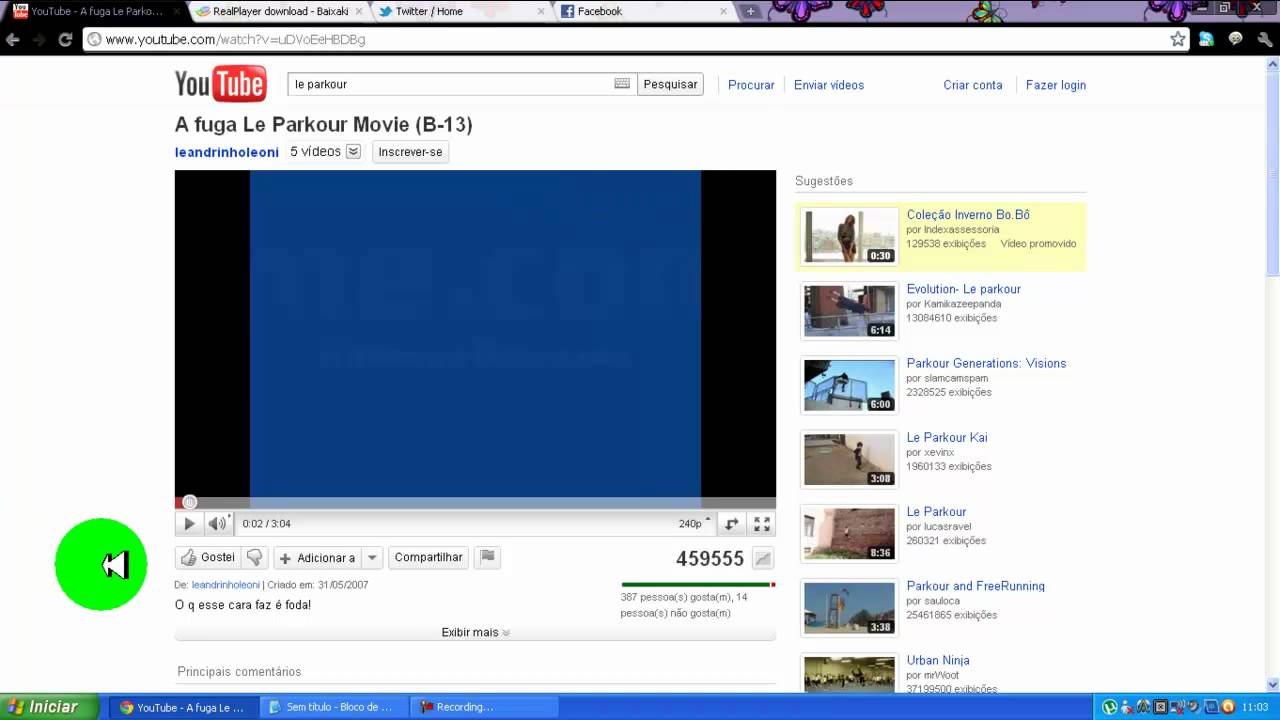This screenshot has width=1280, height=720.
Task: Click the Gostei like button
Action: click(208, 557)
